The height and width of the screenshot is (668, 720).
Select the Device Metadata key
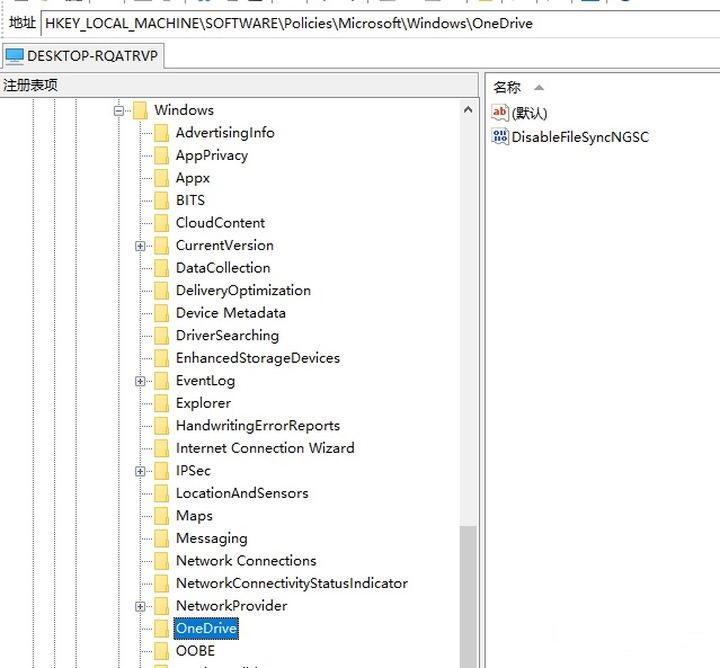(x=231, y=313)
